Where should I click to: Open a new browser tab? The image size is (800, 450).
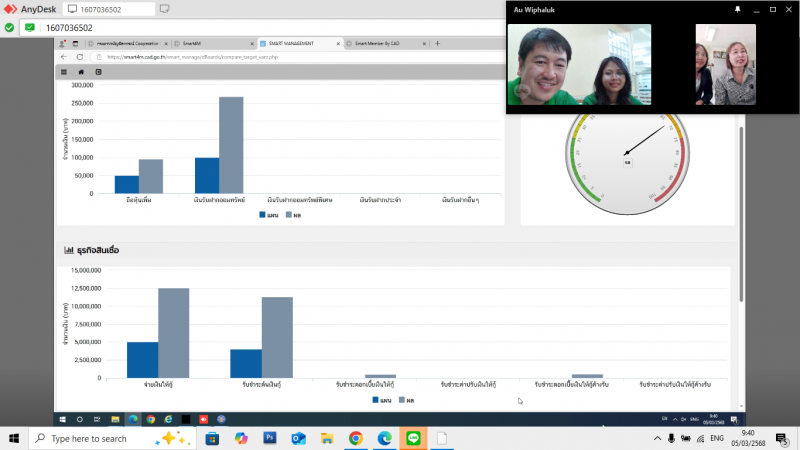[437, 43]
